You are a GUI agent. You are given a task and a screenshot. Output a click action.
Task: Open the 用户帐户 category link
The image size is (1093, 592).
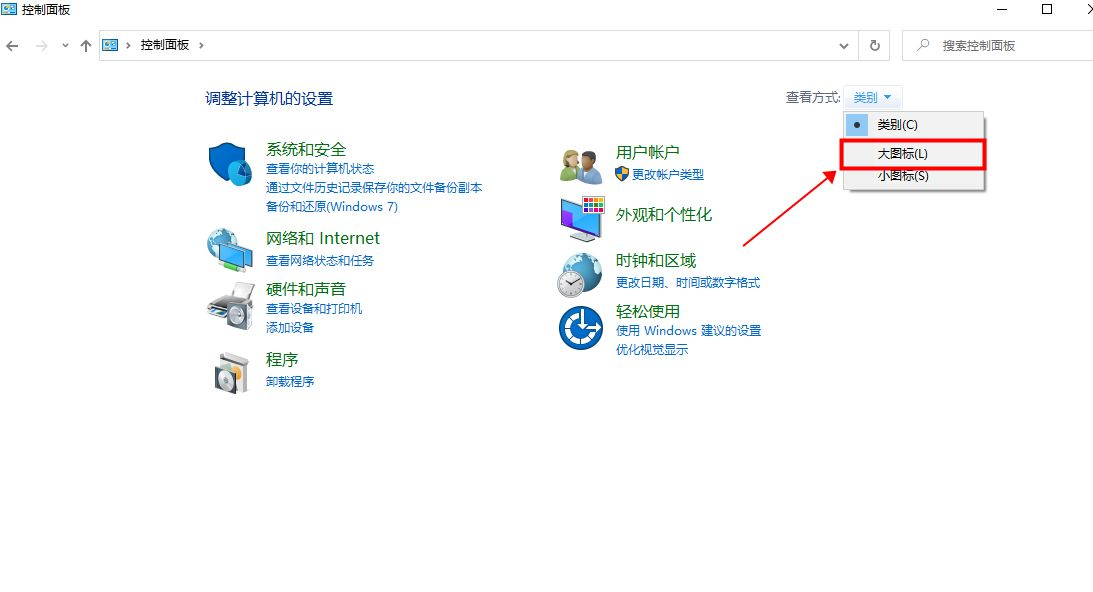(648, 152)
